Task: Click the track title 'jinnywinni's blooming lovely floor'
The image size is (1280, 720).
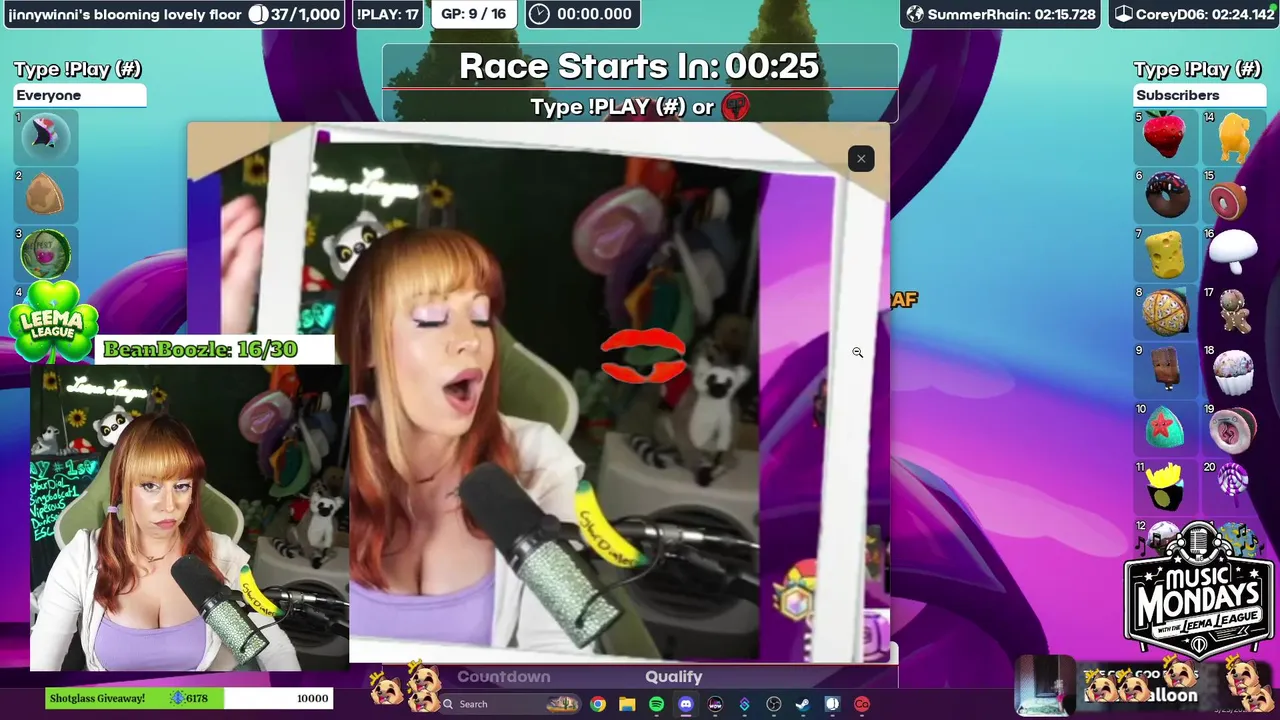Action: click(125, 14)
